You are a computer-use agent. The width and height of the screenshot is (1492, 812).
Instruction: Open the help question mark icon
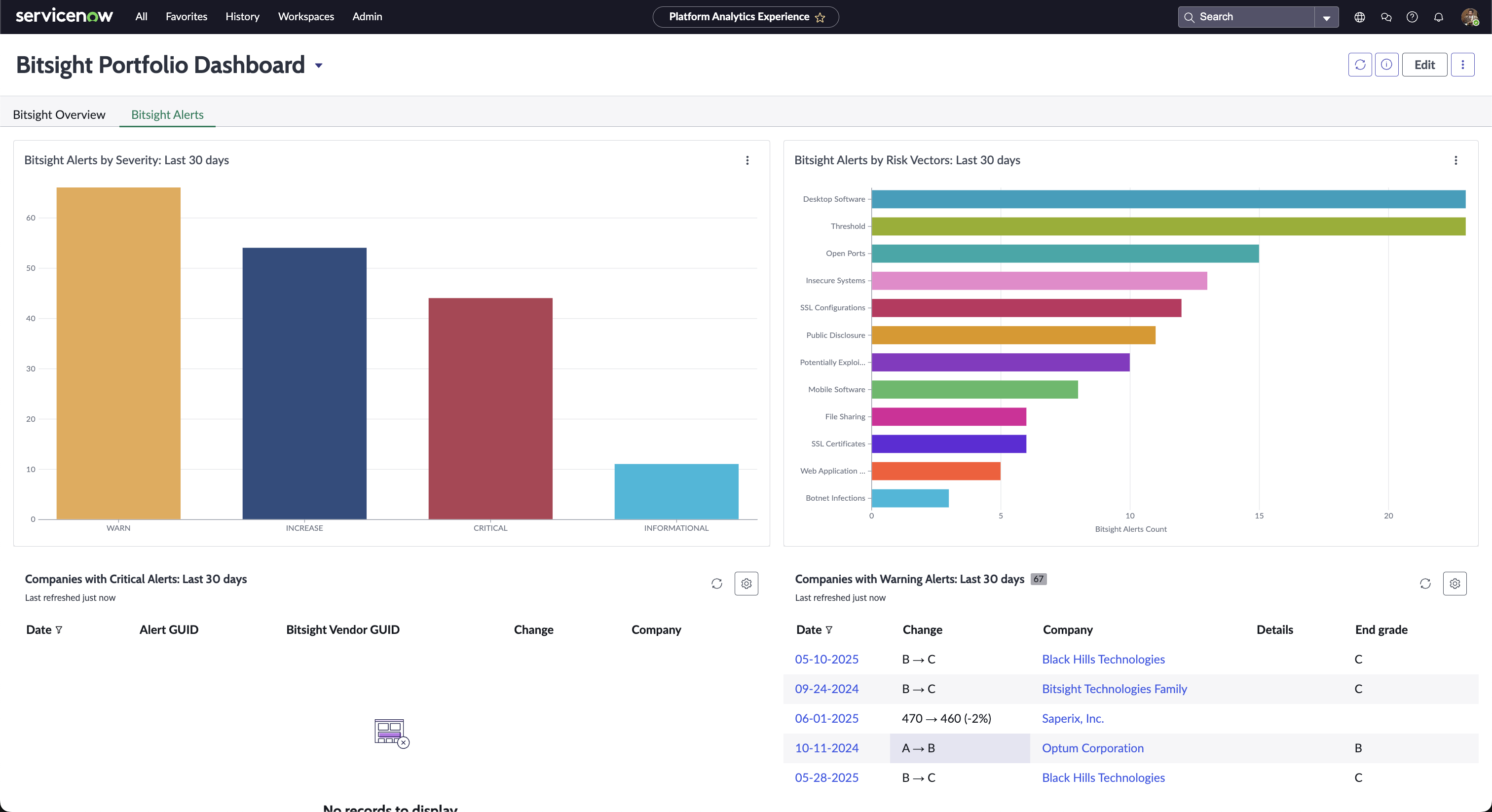pos(1412,17)
